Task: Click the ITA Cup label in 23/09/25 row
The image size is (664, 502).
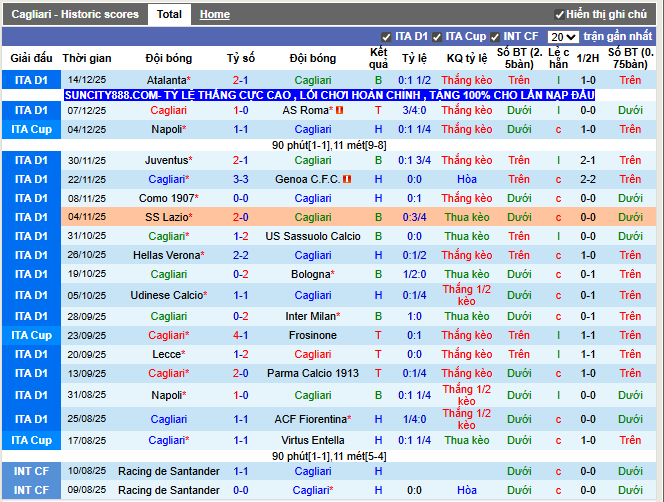Action: click(31, 335)
